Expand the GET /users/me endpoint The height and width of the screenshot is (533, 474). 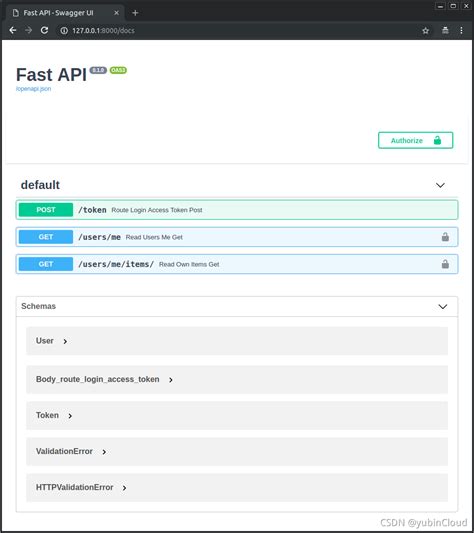coord(237,237)
